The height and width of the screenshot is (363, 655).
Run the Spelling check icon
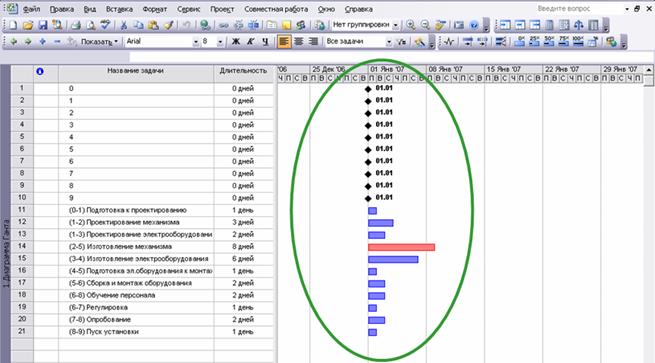[105, 25]
